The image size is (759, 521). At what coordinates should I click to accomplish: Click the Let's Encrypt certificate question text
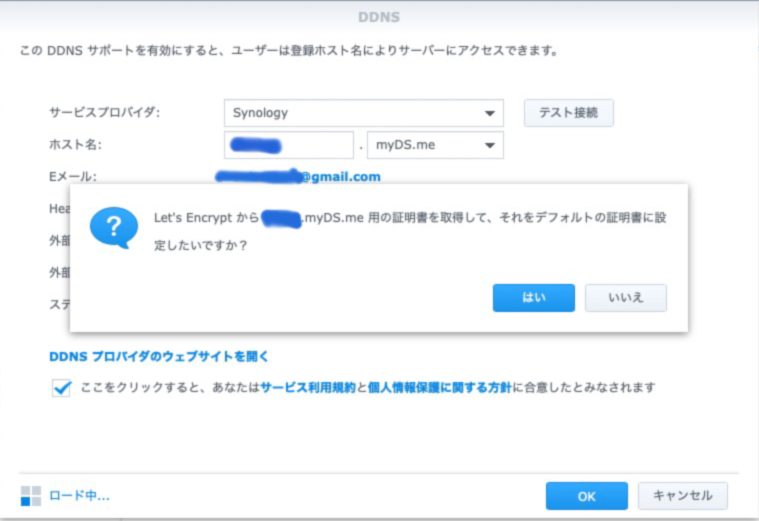[410, 231]
